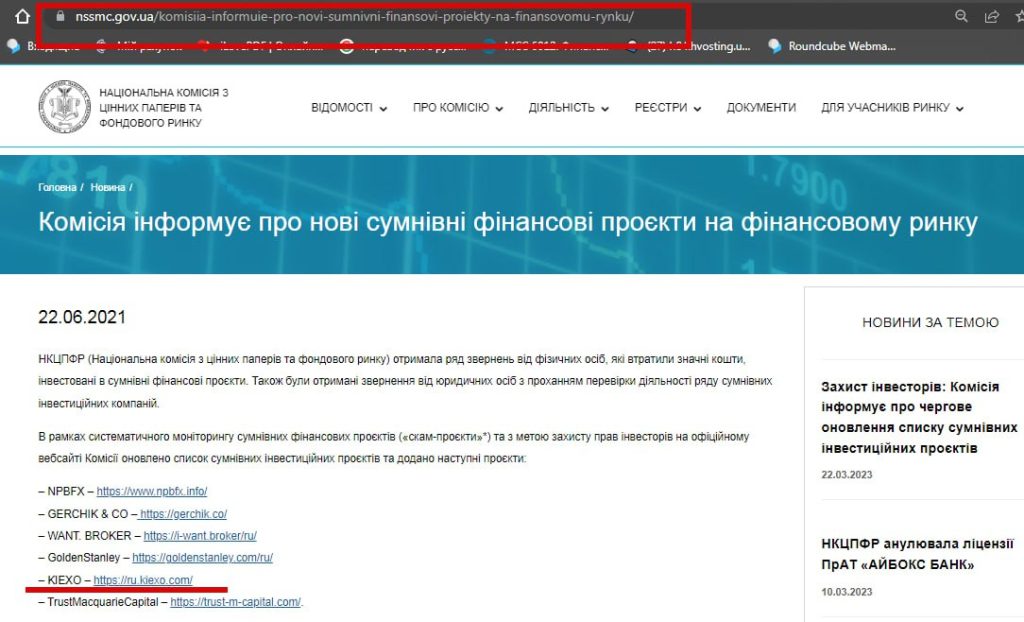Viewport: 1024px width, 622px height.
Task: Open the ДОКУМЕНТИ menu item
Action: tap(761, 108)
